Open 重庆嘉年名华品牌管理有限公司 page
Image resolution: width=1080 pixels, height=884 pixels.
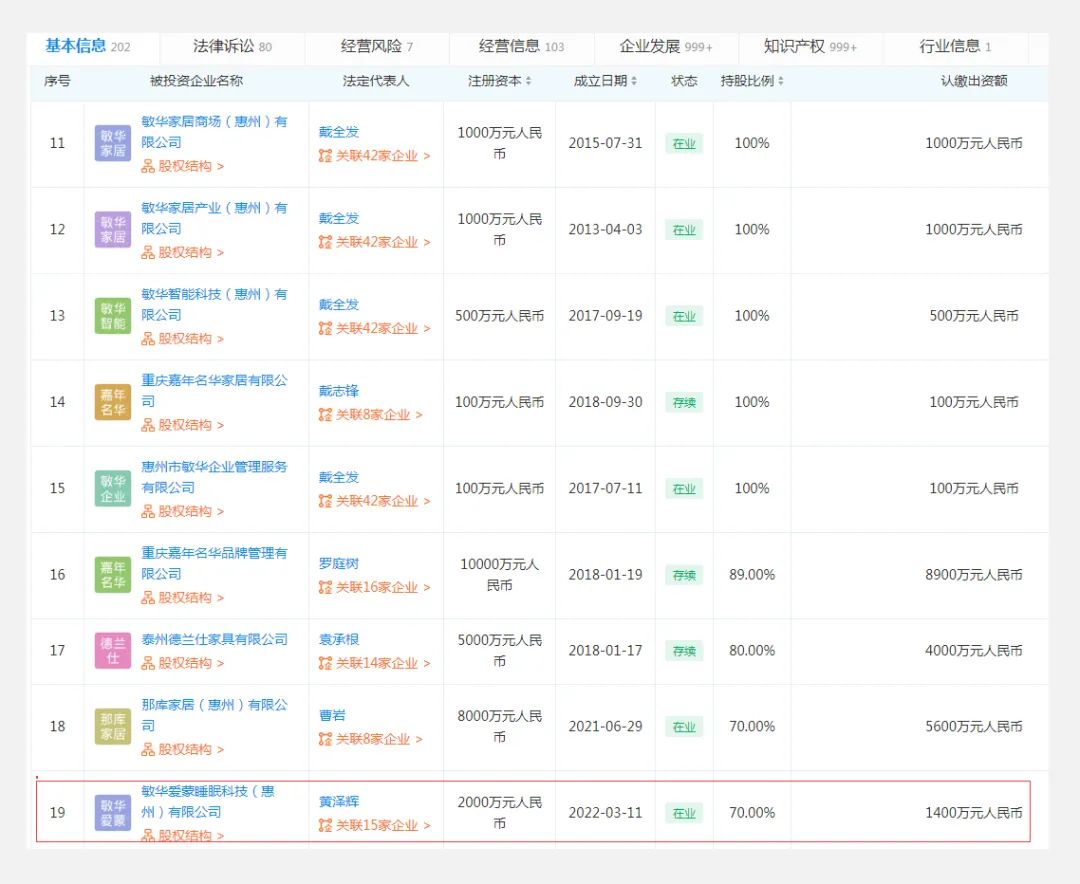click(214, 562)
